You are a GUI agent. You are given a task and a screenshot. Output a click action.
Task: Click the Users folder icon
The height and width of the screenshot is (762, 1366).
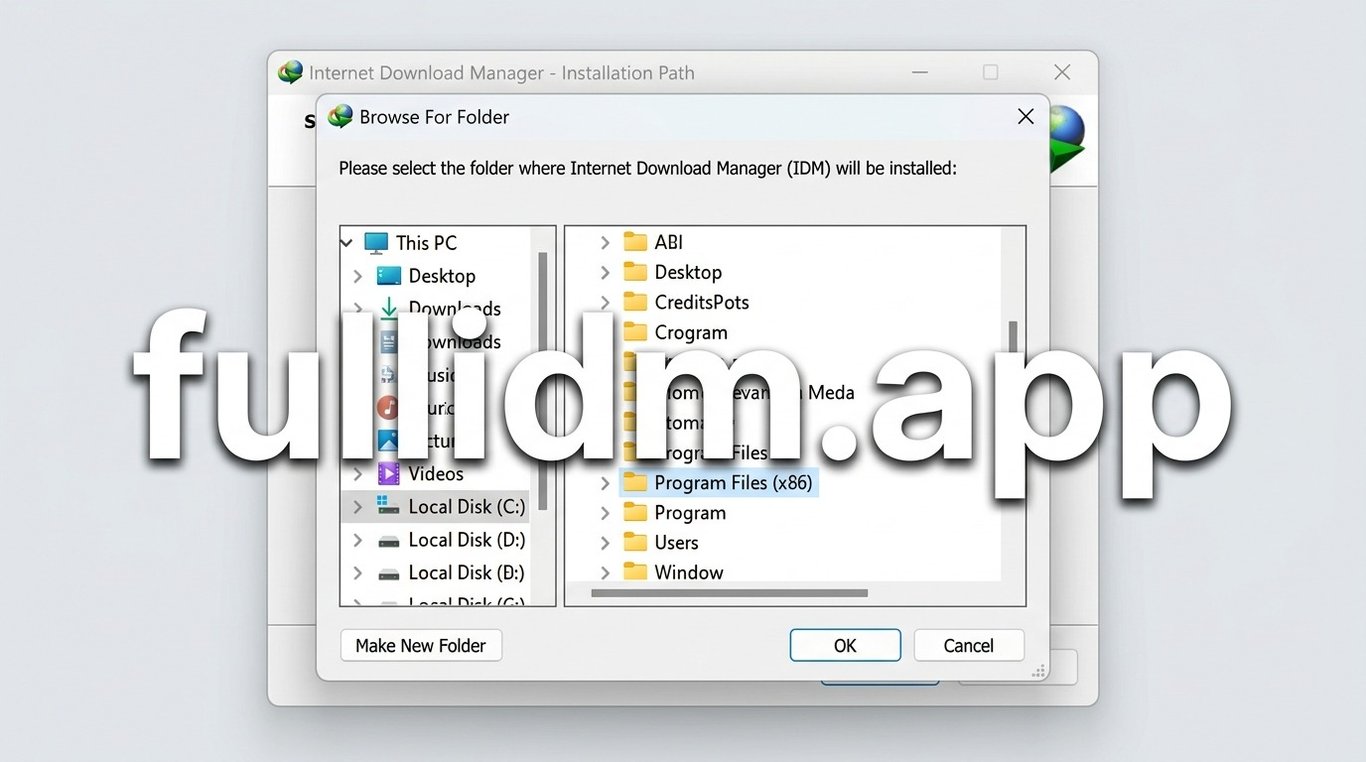(636, 543)
